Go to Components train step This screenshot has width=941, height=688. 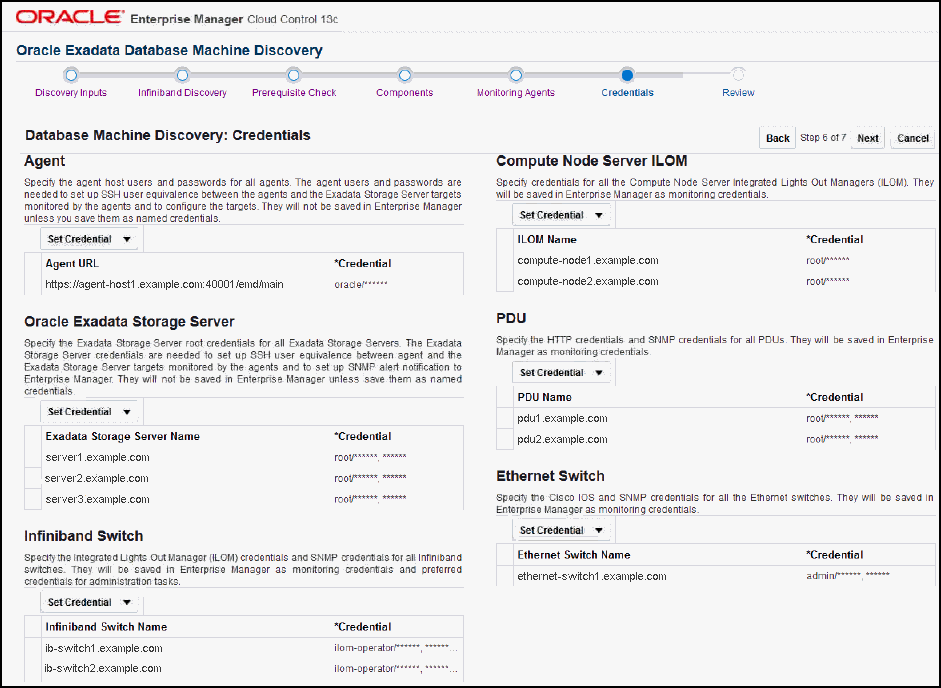[404, 92]
